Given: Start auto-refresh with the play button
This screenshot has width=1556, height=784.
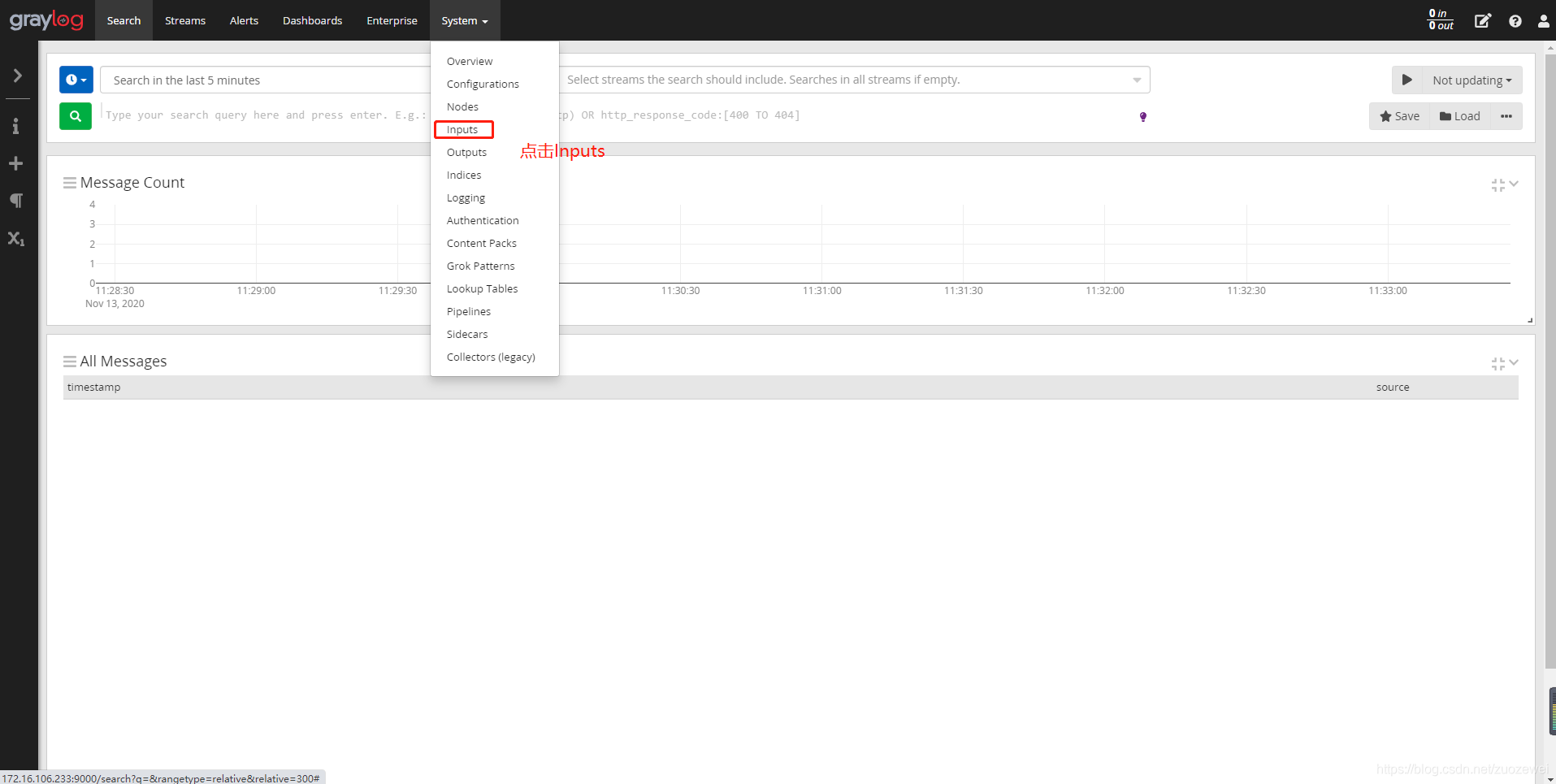Looking at the screenshot, I should [1407, 80].
